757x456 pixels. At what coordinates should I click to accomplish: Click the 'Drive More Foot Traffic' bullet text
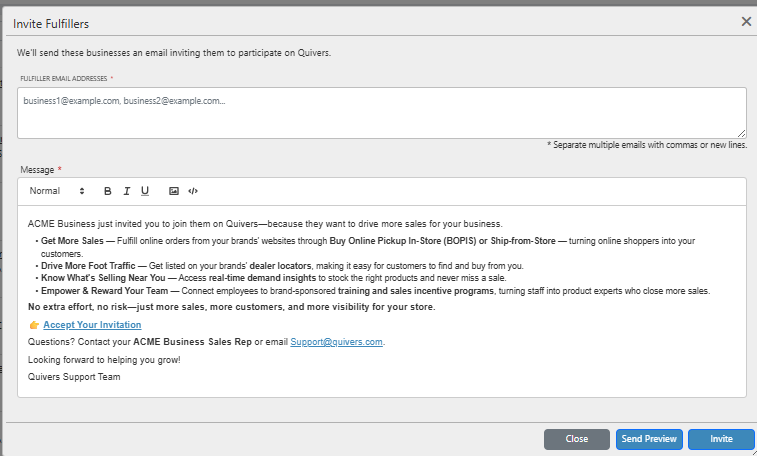pyautogui.click(x=88, y=266)
